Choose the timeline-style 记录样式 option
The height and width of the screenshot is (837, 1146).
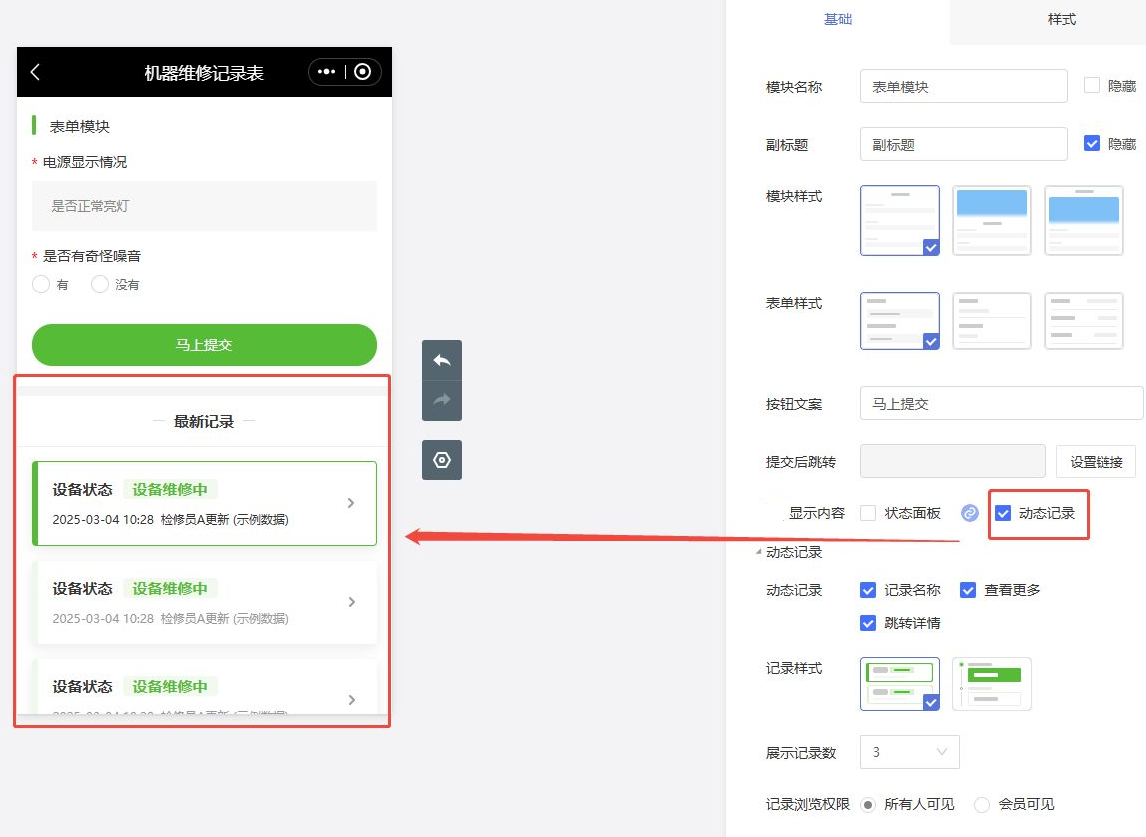click(991, 684)
